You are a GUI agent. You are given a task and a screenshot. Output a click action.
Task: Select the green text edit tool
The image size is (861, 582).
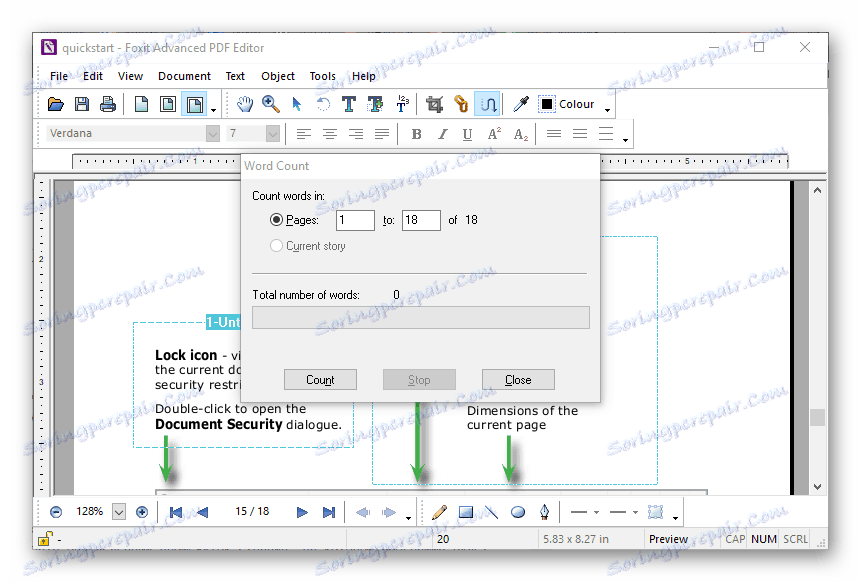376,104
